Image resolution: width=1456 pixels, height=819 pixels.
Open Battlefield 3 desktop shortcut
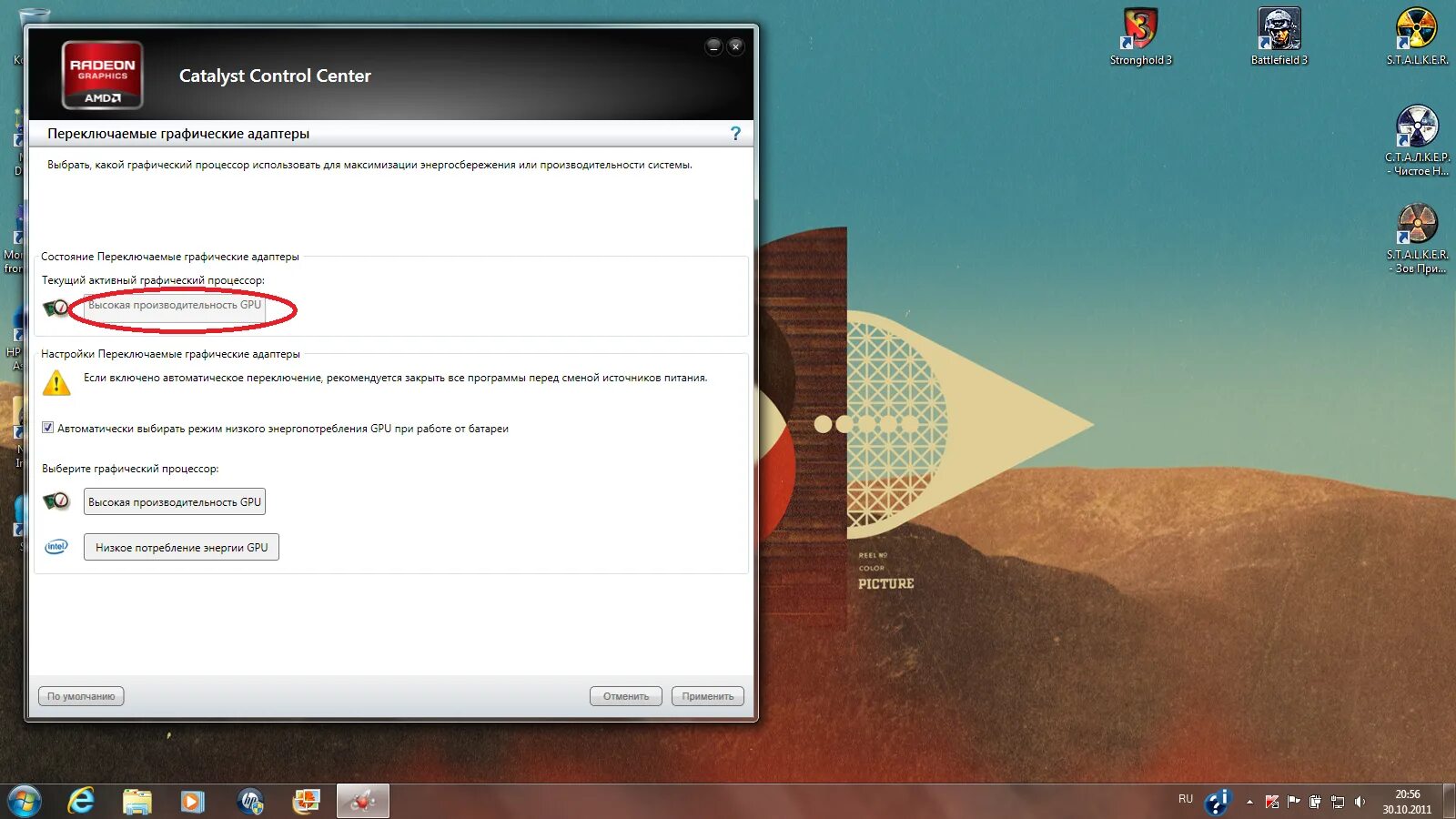coord(1279,36)
